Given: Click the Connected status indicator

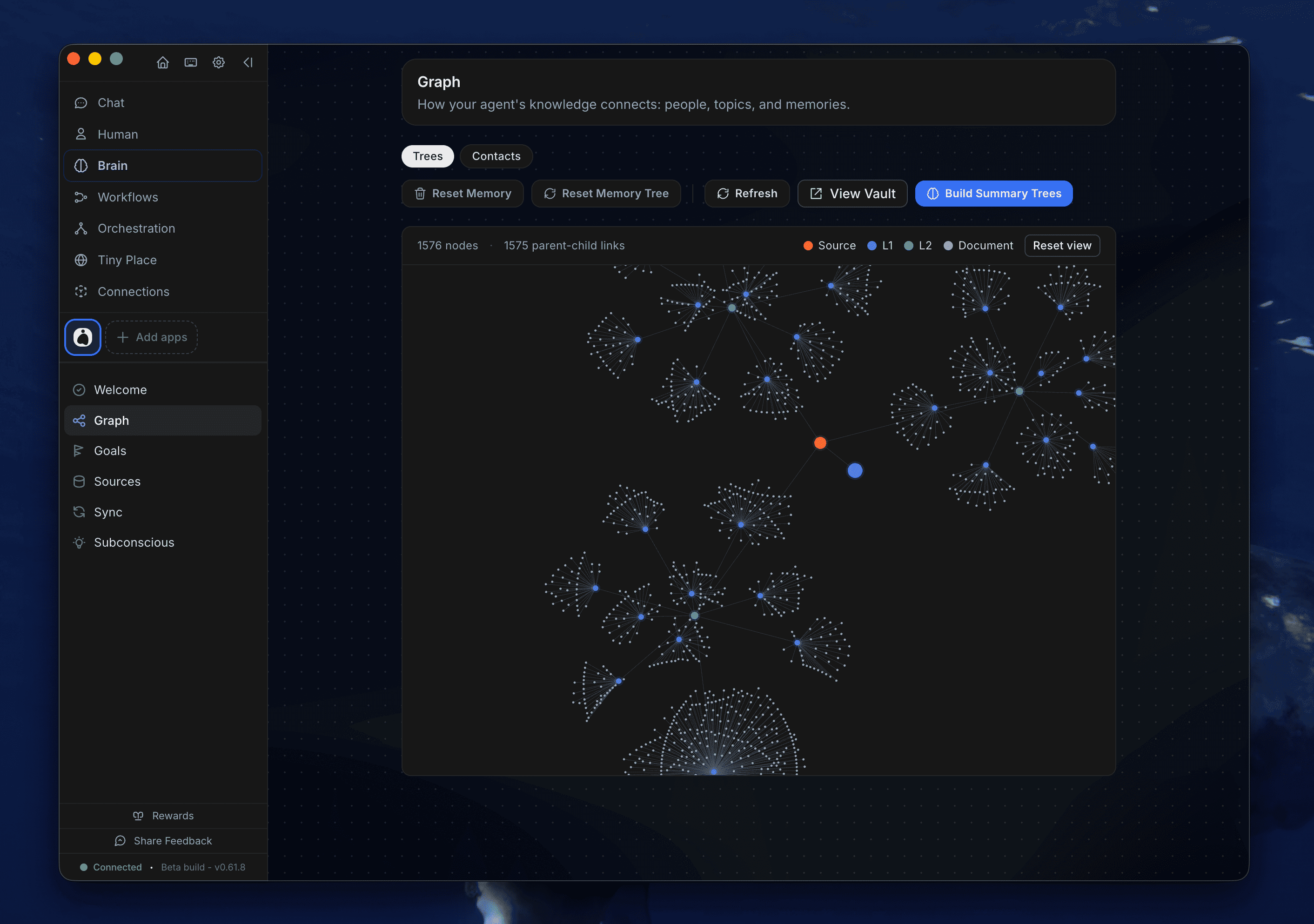Looking at the screenshot, I should point(111,868).
